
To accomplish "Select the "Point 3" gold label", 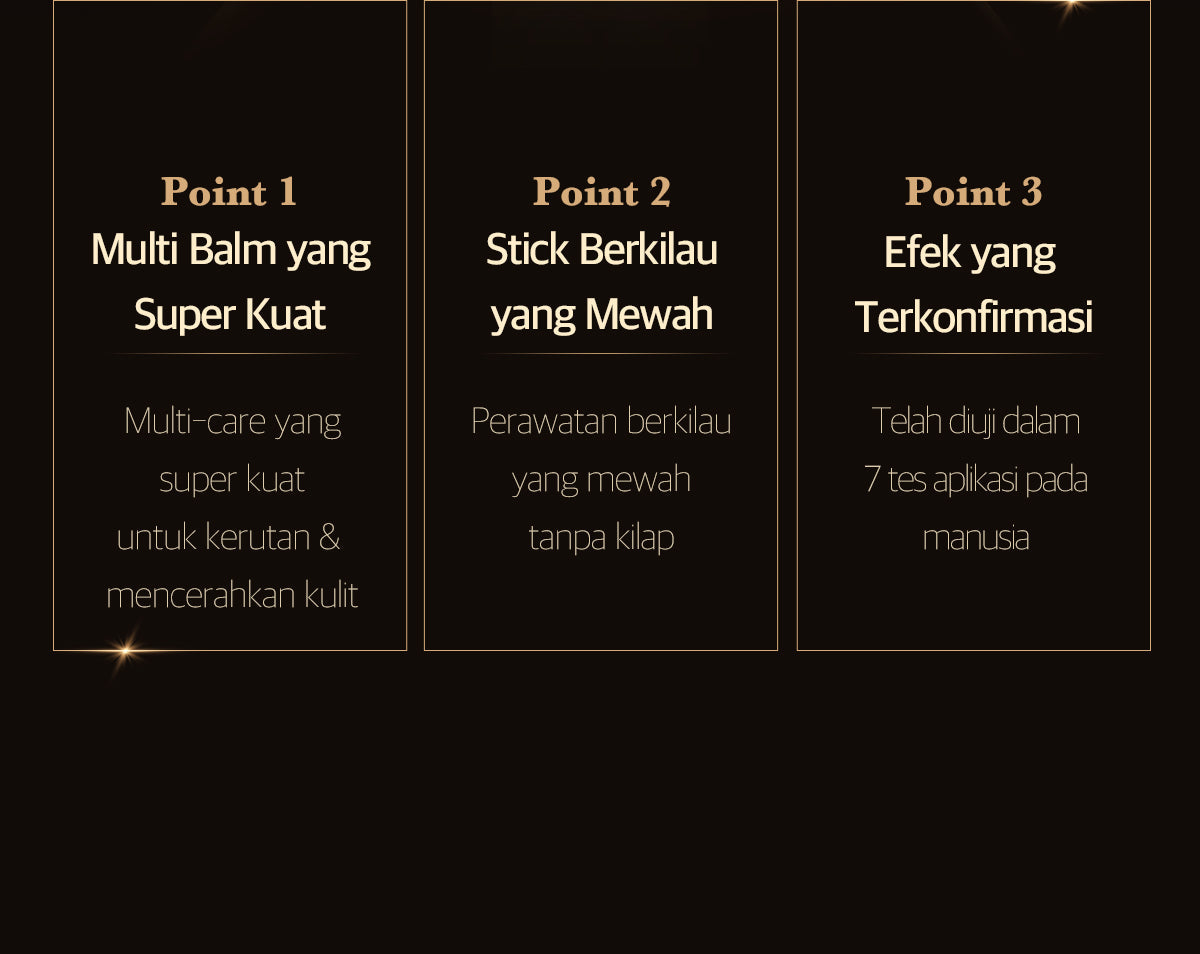I will (973, 192).
